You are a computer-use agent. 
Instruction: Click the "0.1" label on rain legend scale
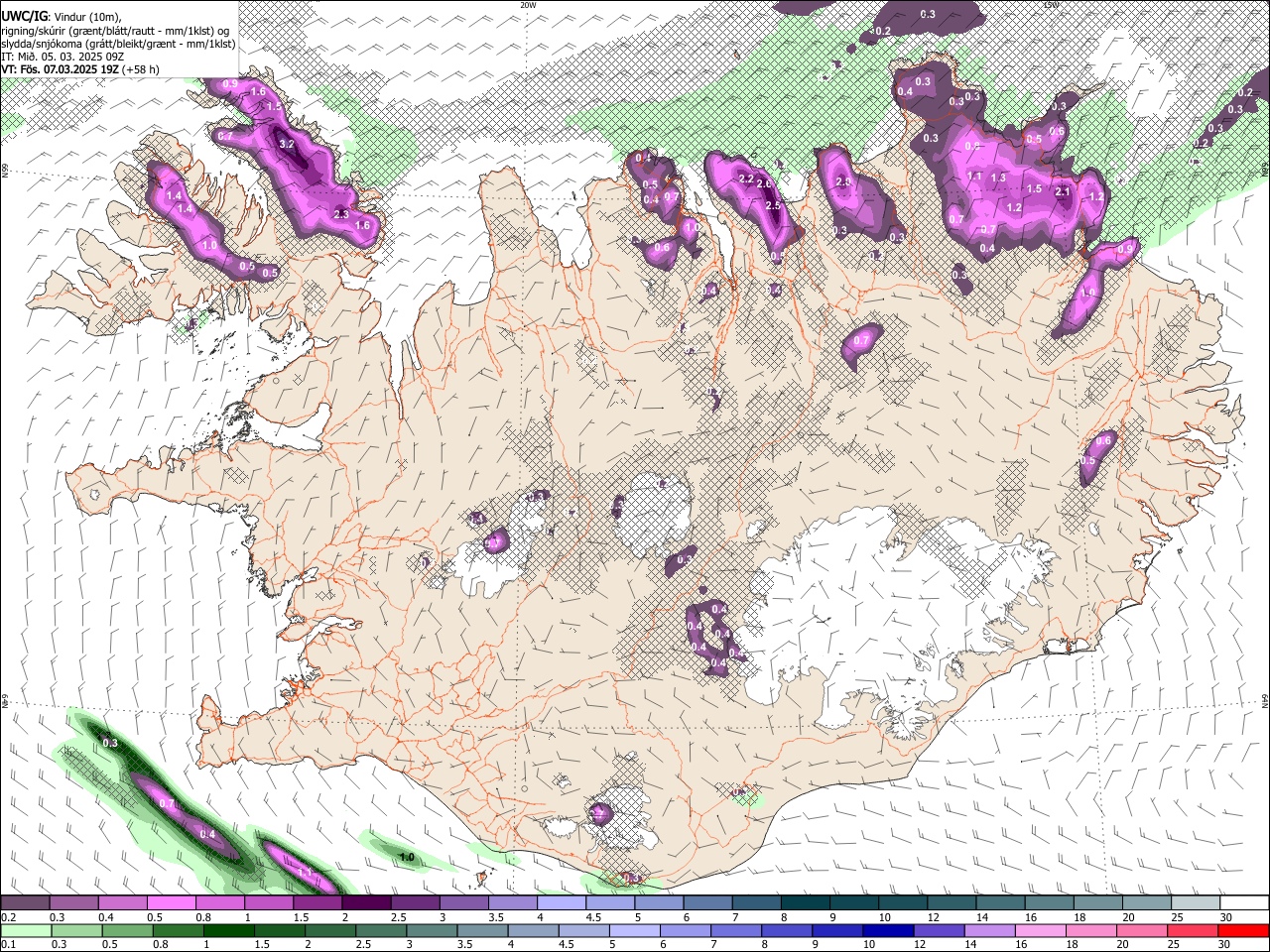[x=8, y=945]
